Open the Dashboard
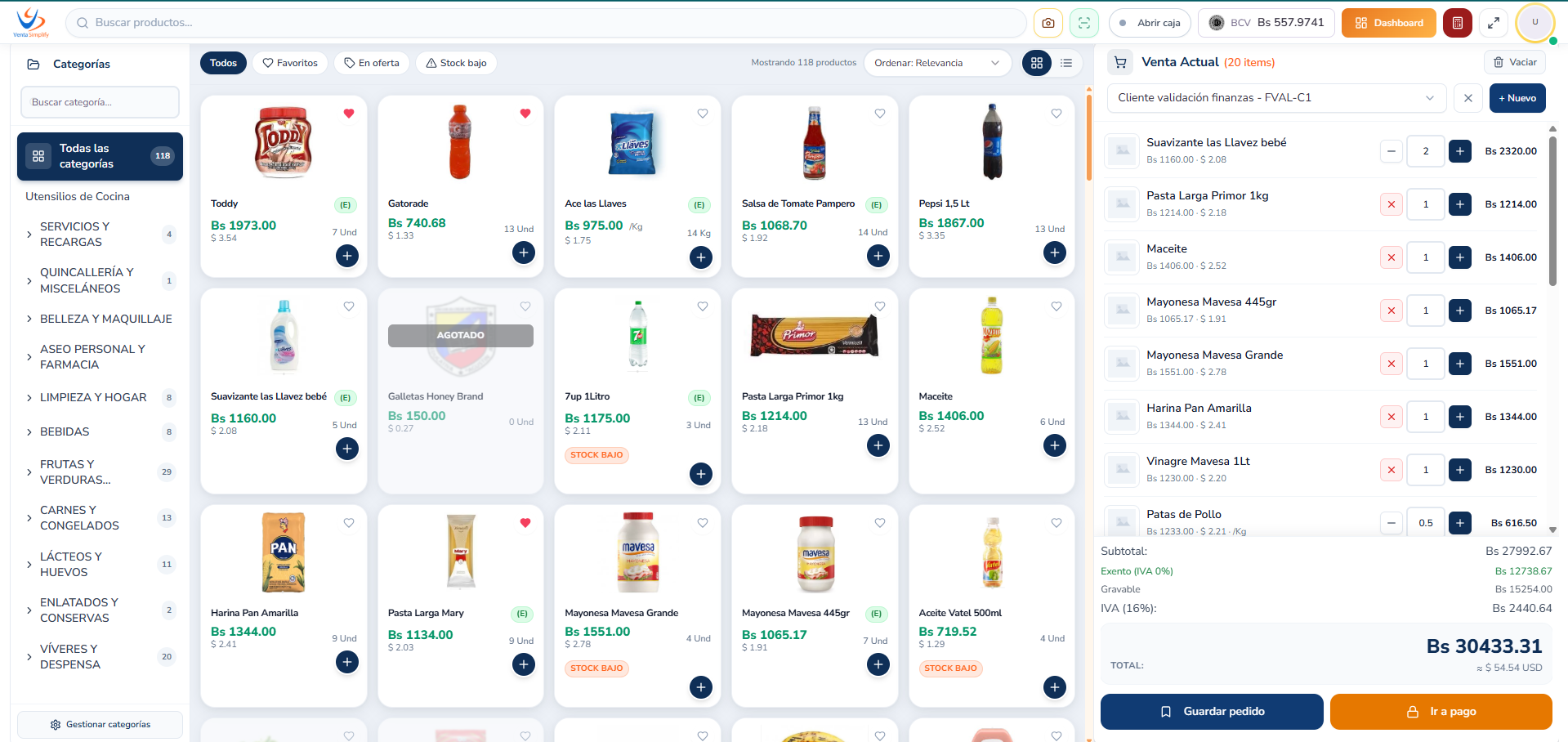 point(1389,23)
